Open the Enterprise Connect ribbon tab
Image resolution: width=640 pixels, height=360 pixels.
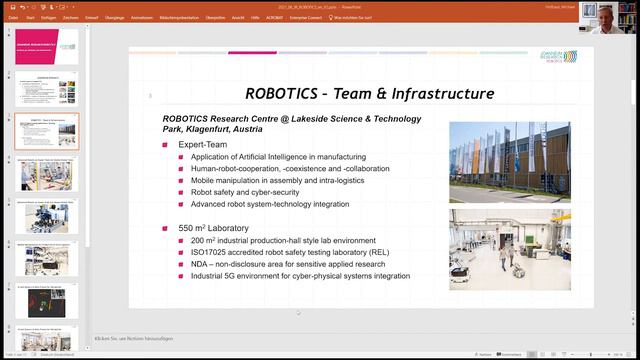[306, 18]
